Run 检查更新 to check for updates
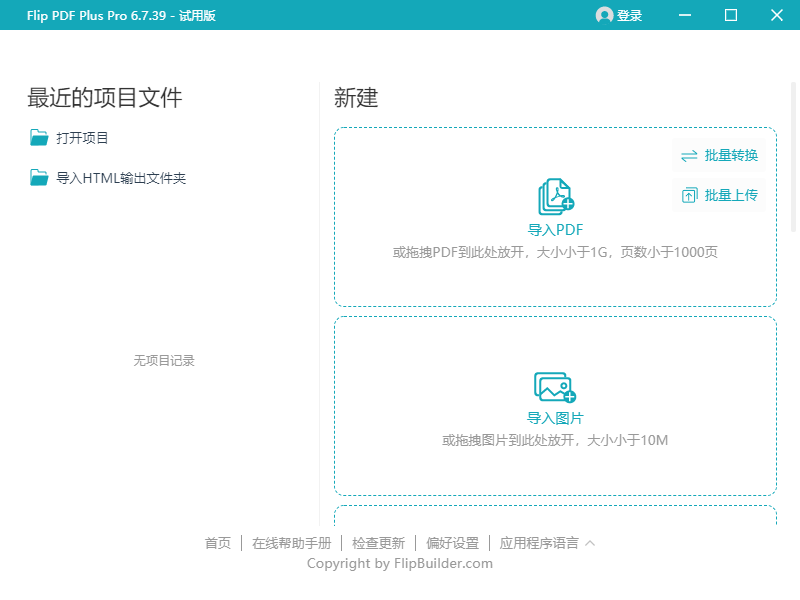This screenshot has height=600, width=800. [378, 542]
